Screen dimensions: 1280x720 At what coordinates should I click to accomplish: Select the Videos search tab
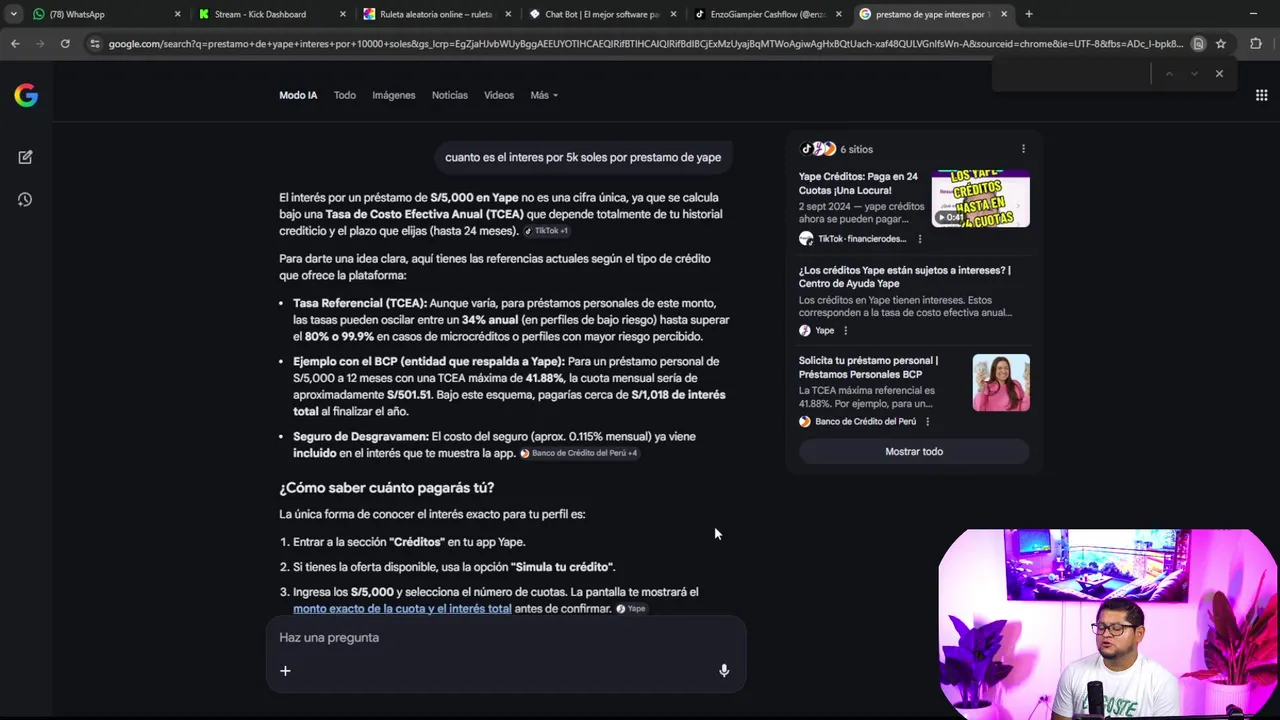[499, 95]
